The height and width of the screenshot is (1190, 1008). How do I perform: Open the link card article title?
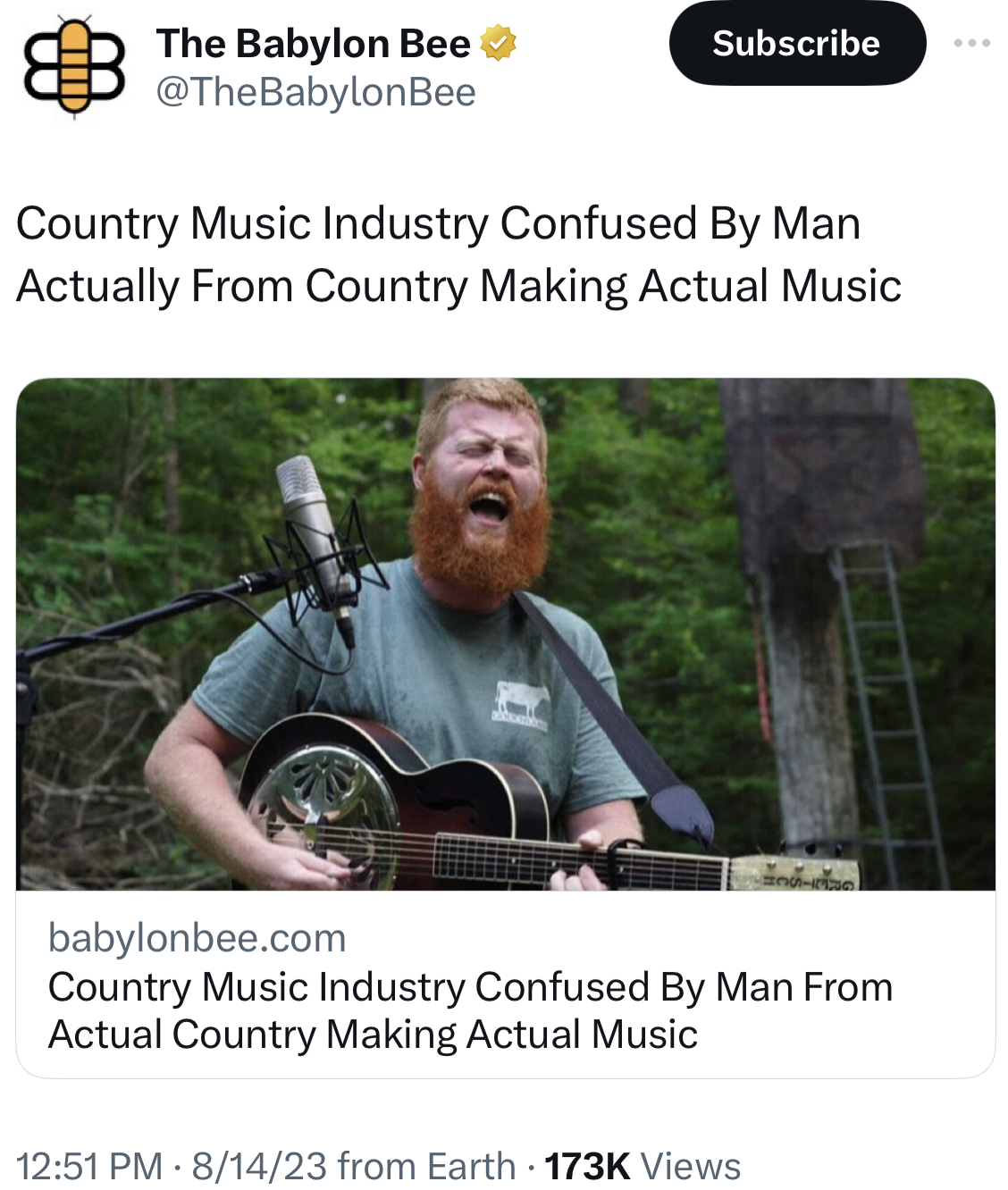tap(470, 1010)
